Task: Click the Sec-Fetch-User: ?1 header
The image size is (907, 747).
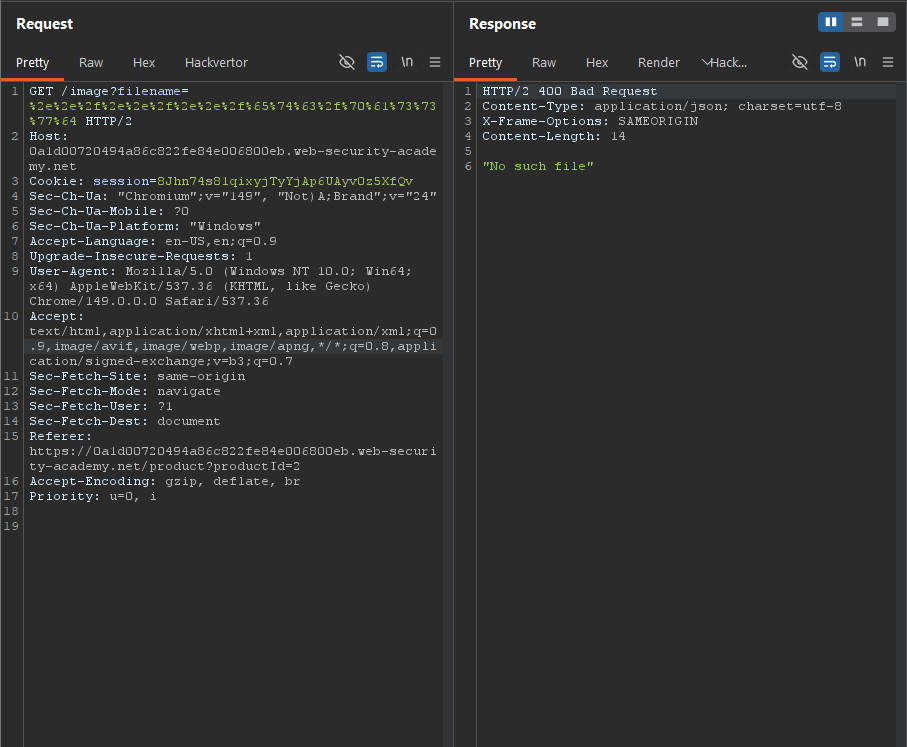Action: point(101,406)
